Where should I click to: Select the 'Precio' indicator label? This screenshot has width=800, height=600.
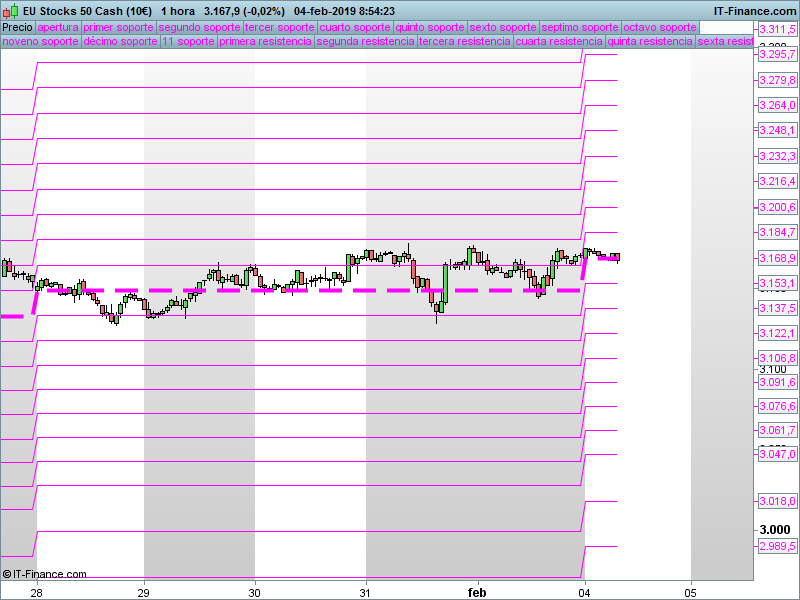pos(17,27)
